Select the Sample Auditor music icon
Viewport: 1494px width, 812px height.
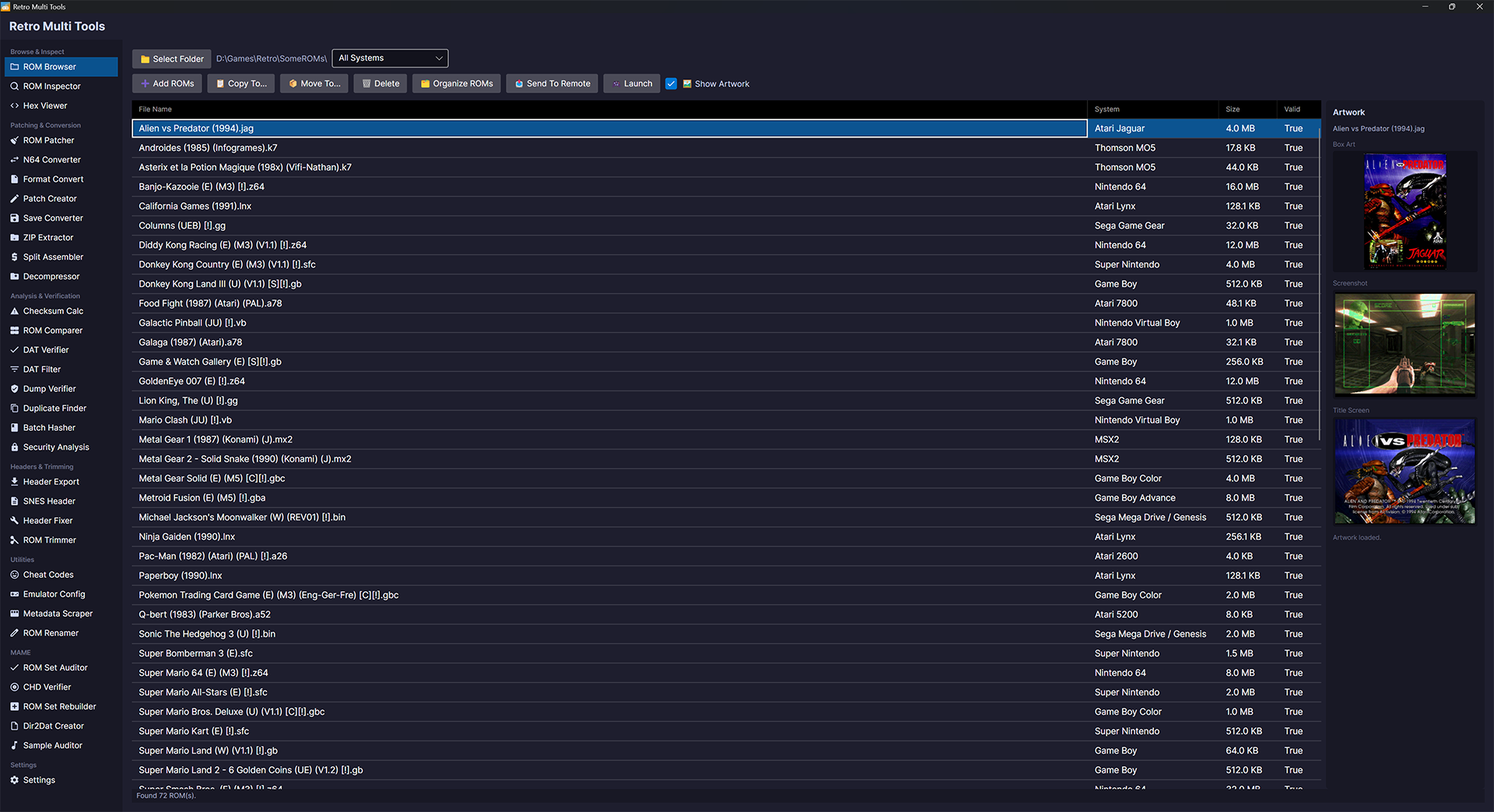(x=14, y=745)
